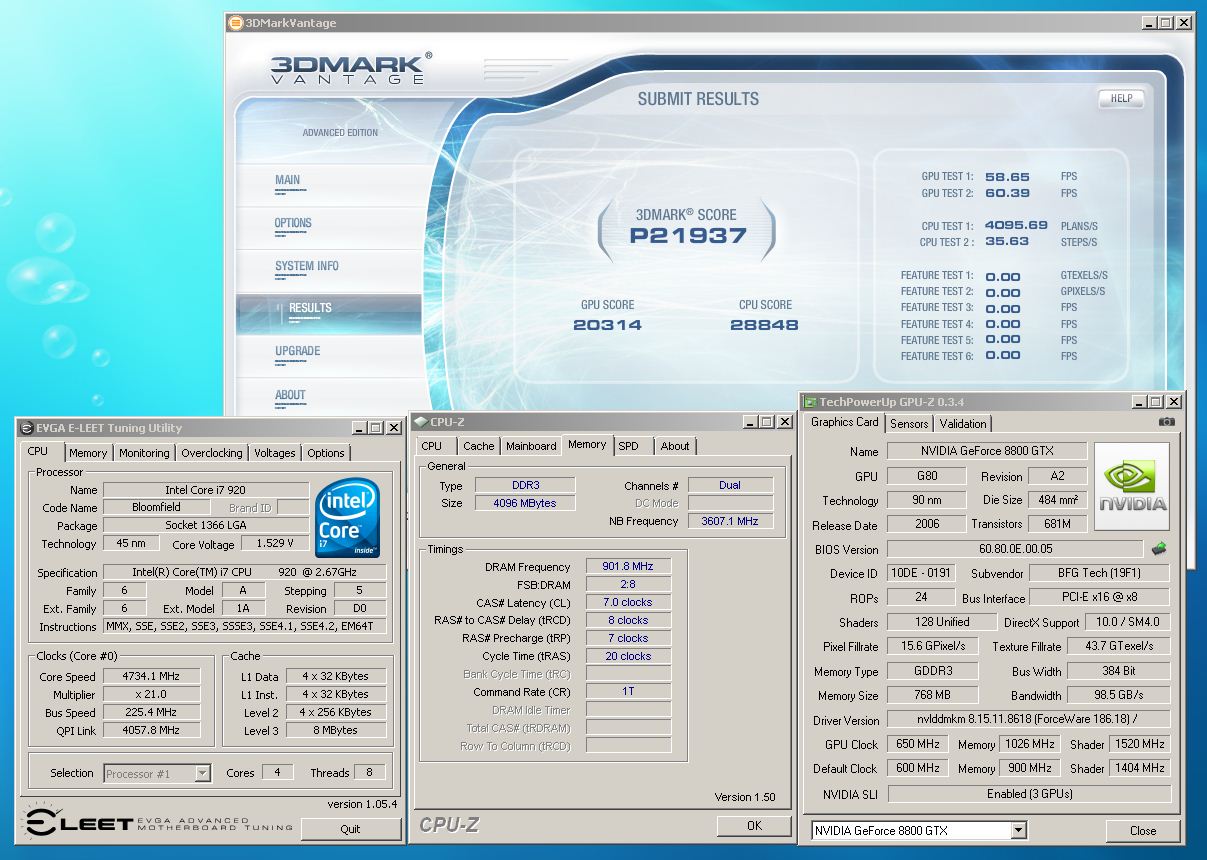Open MAIN section in 3DMark Vantage

pos(288,181)
